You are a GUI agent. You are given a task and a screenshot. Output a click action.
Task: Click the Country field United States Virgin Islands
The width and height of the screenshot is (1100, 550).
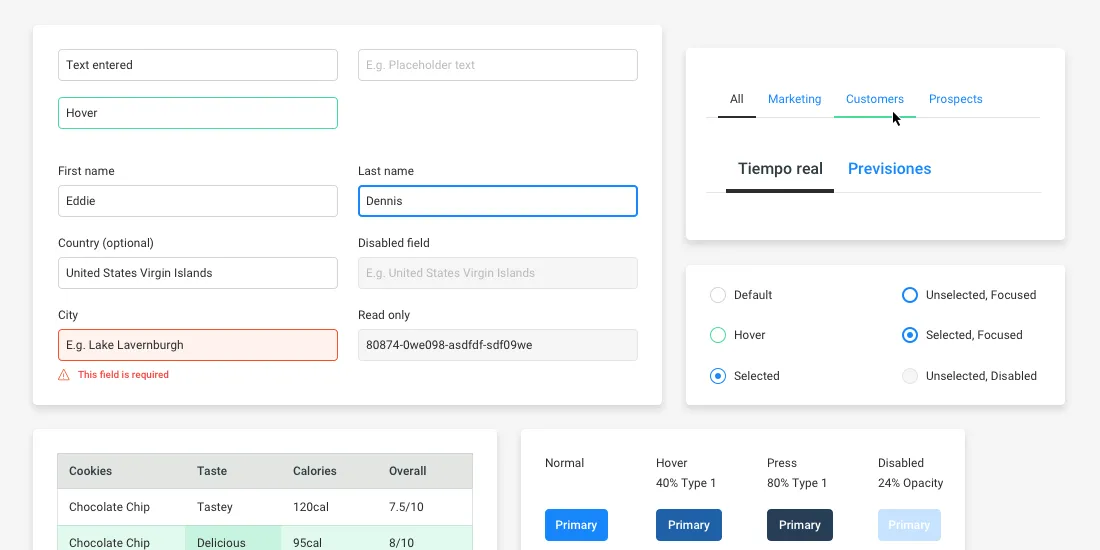pos(198,273)
